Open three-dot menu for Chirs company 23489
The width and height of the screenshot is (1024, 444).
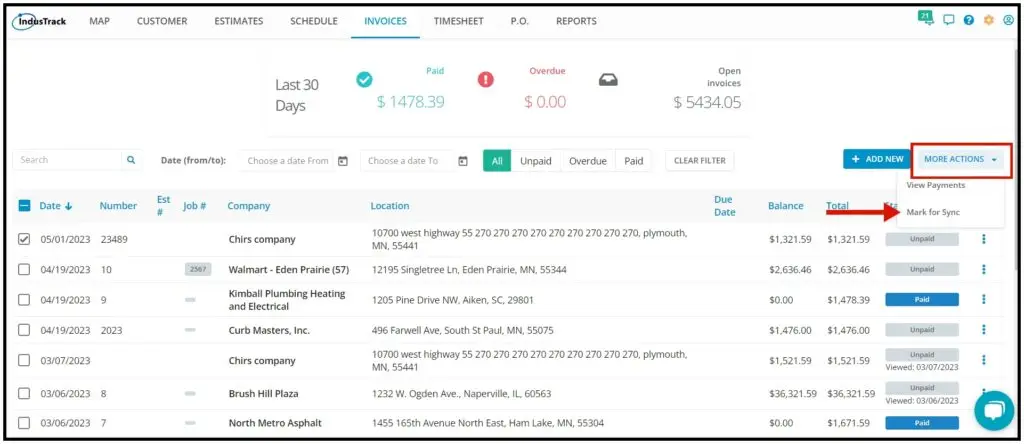(984, 240)
